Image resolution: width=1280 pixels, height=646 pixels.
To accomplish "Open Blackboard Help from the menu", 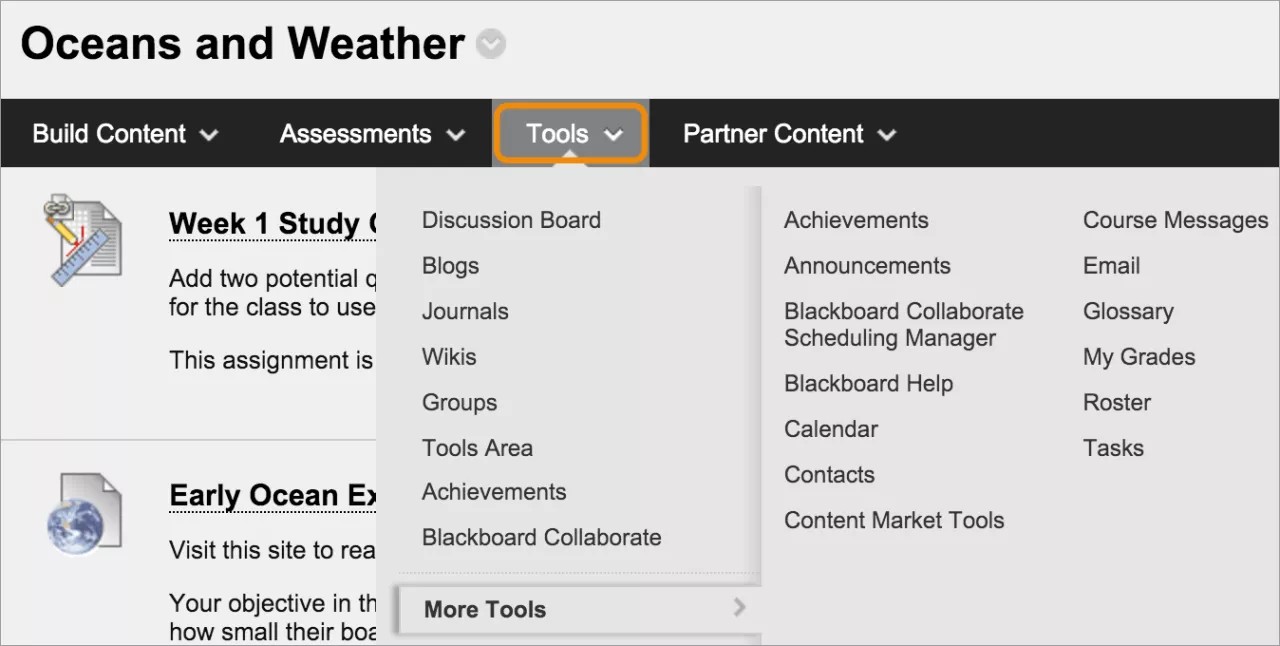I will click(868, 383).
